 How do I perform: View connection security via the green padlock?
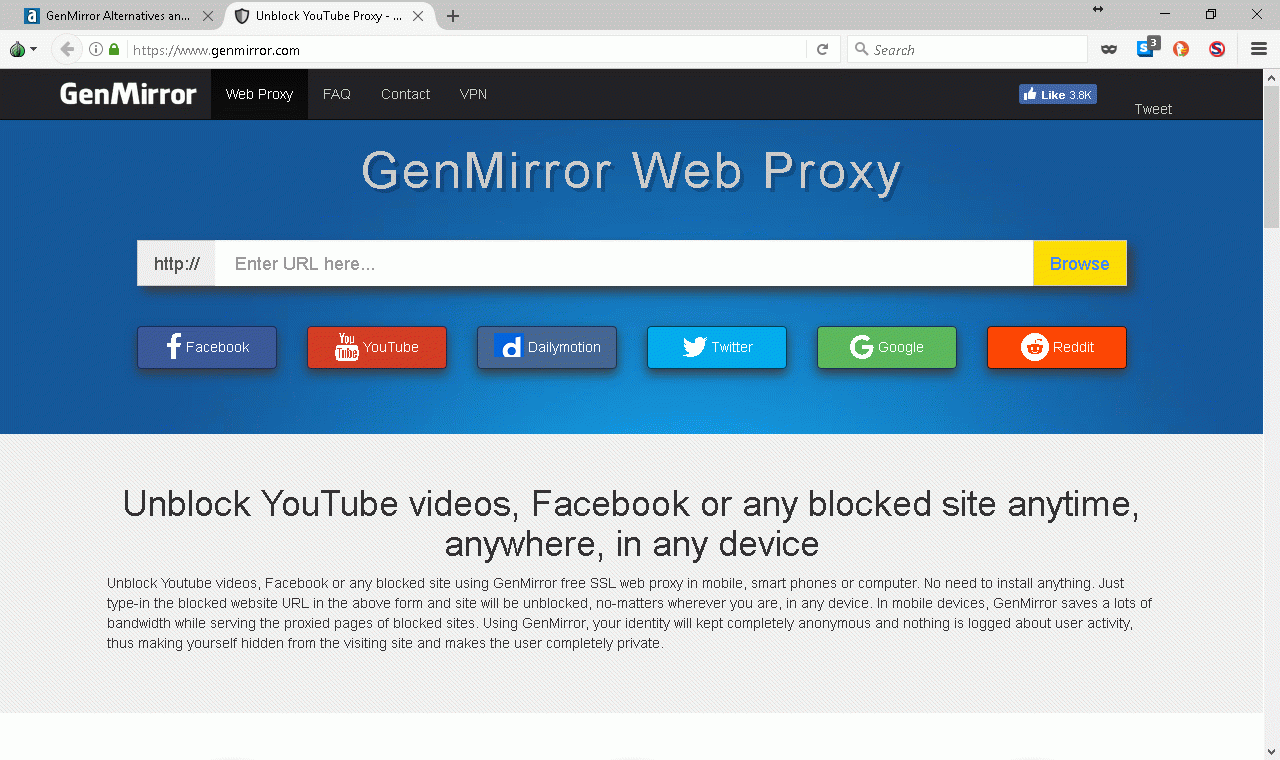[114, 49]
